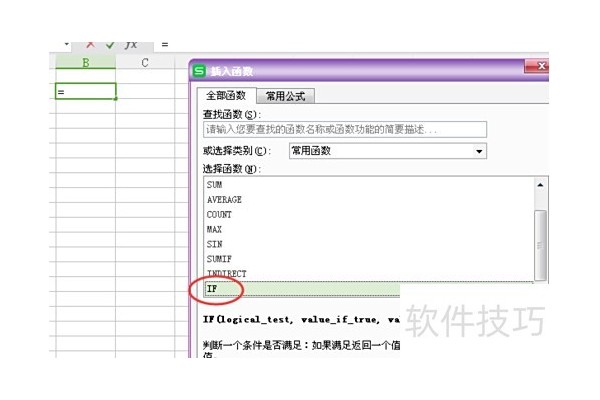600x400 pixels.
Task: Confirm formula with green checkmark icon
Action: [x=110, y=45]
